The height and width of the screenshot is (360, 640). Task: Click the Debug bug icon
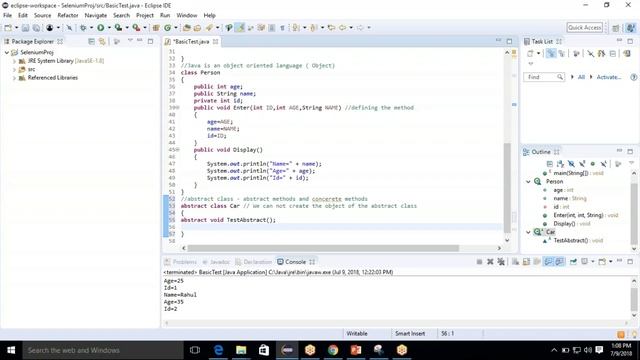(83, 28)
